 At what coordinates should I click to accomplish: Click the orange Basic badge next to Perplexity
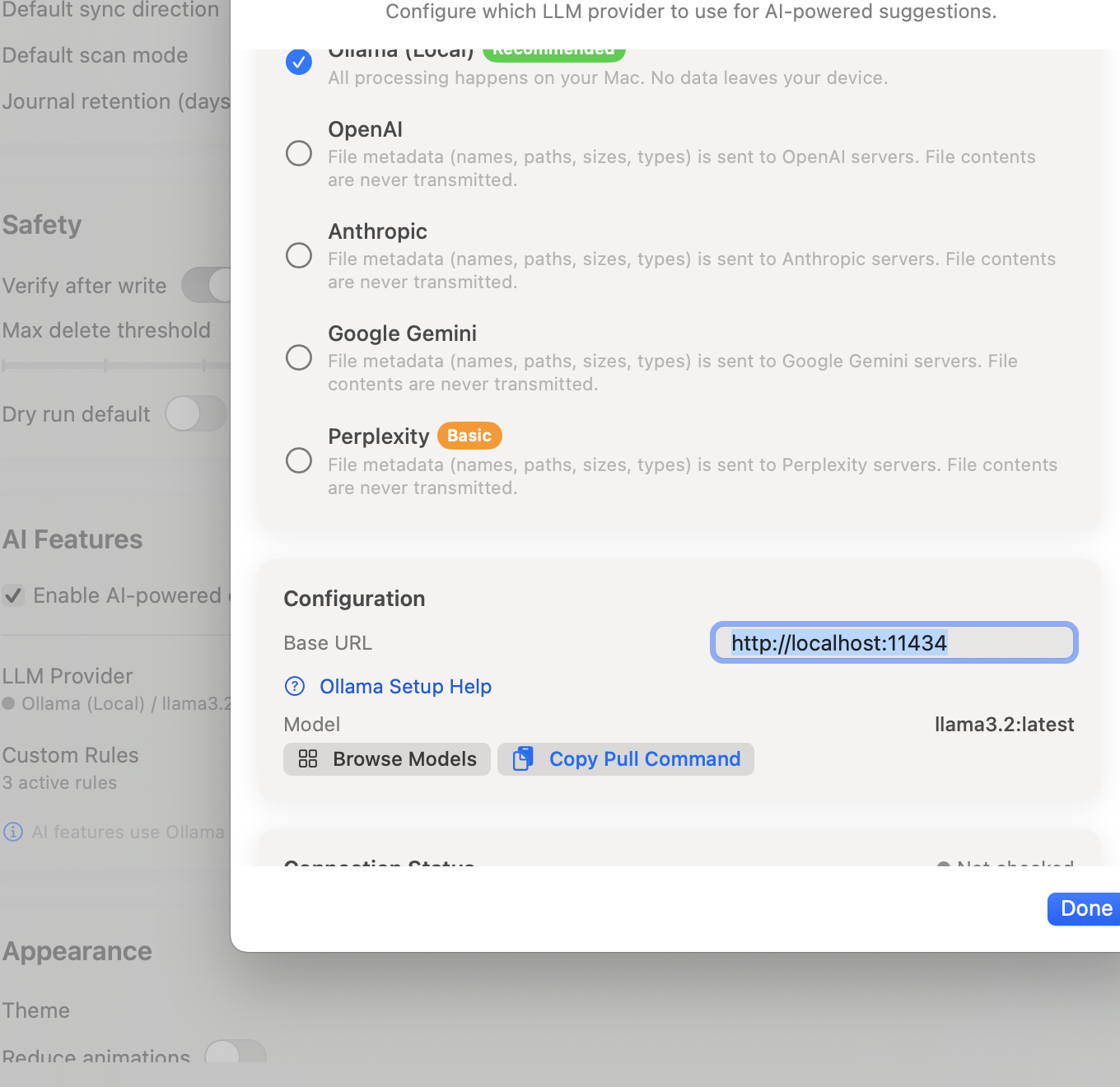point(469,436)
